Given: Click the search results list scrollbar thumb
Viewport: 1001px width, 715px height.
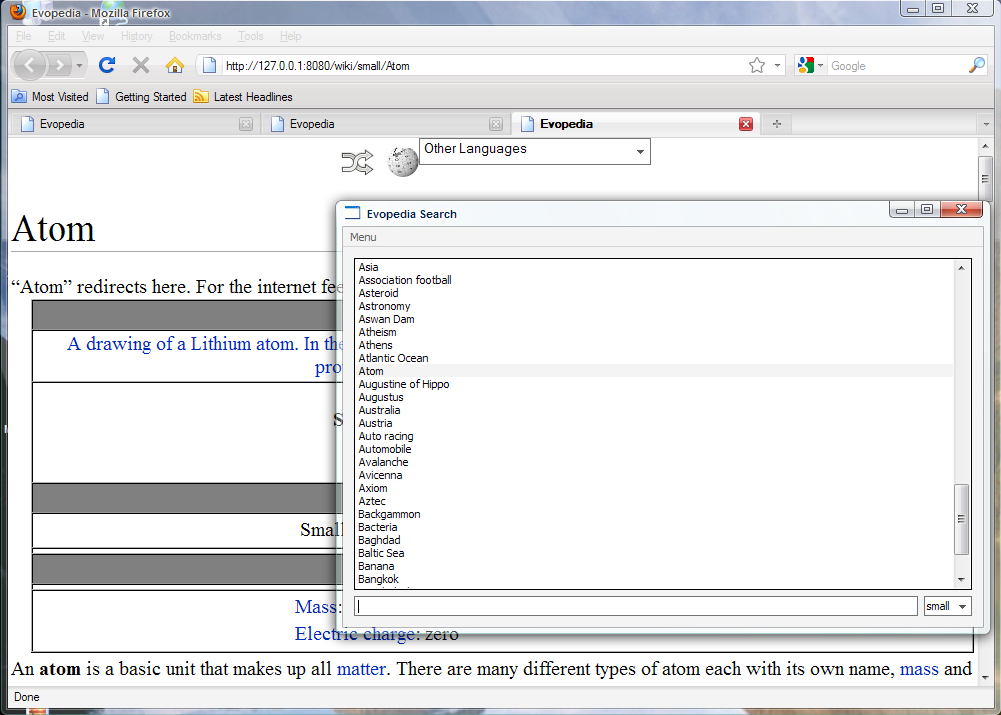Looking at the screenshot, I should [962, 518].
